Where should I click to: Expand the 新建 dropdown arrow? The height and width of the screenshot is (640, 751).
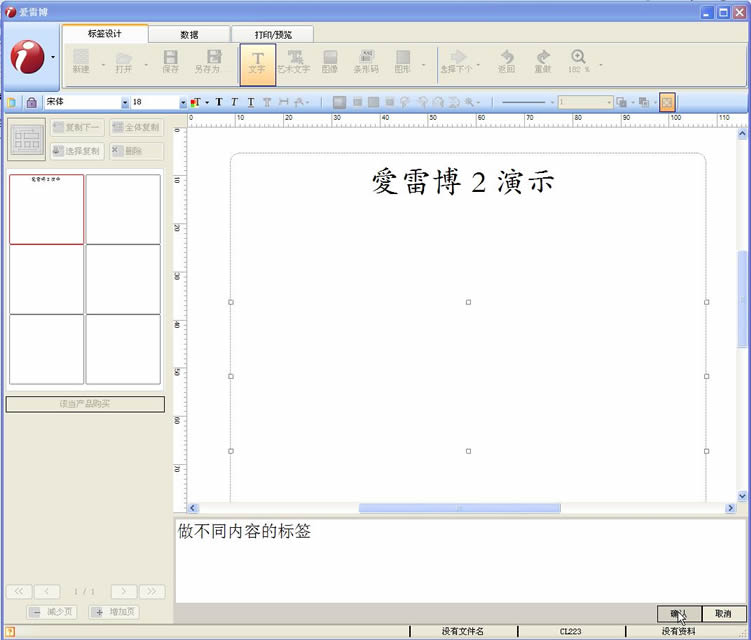103,64
